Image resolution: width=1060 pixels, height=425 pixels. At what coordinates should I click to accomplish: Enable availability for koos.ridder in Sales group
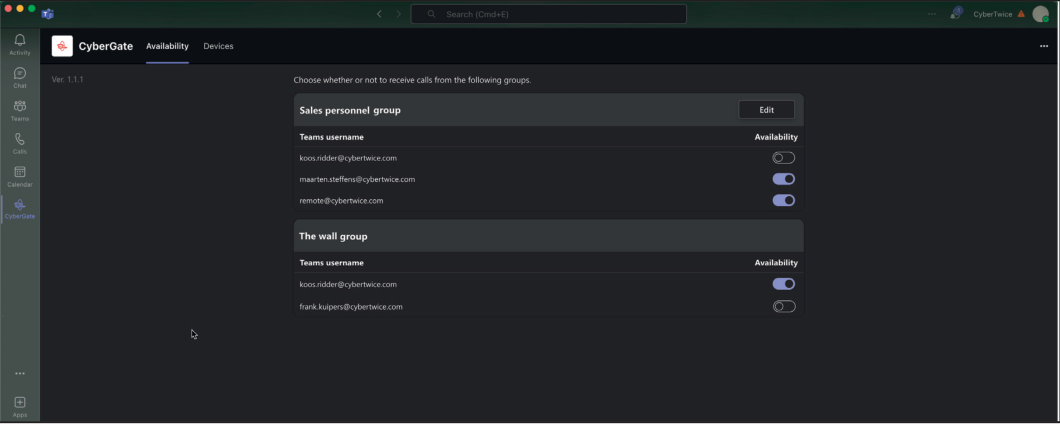[783, 158]
